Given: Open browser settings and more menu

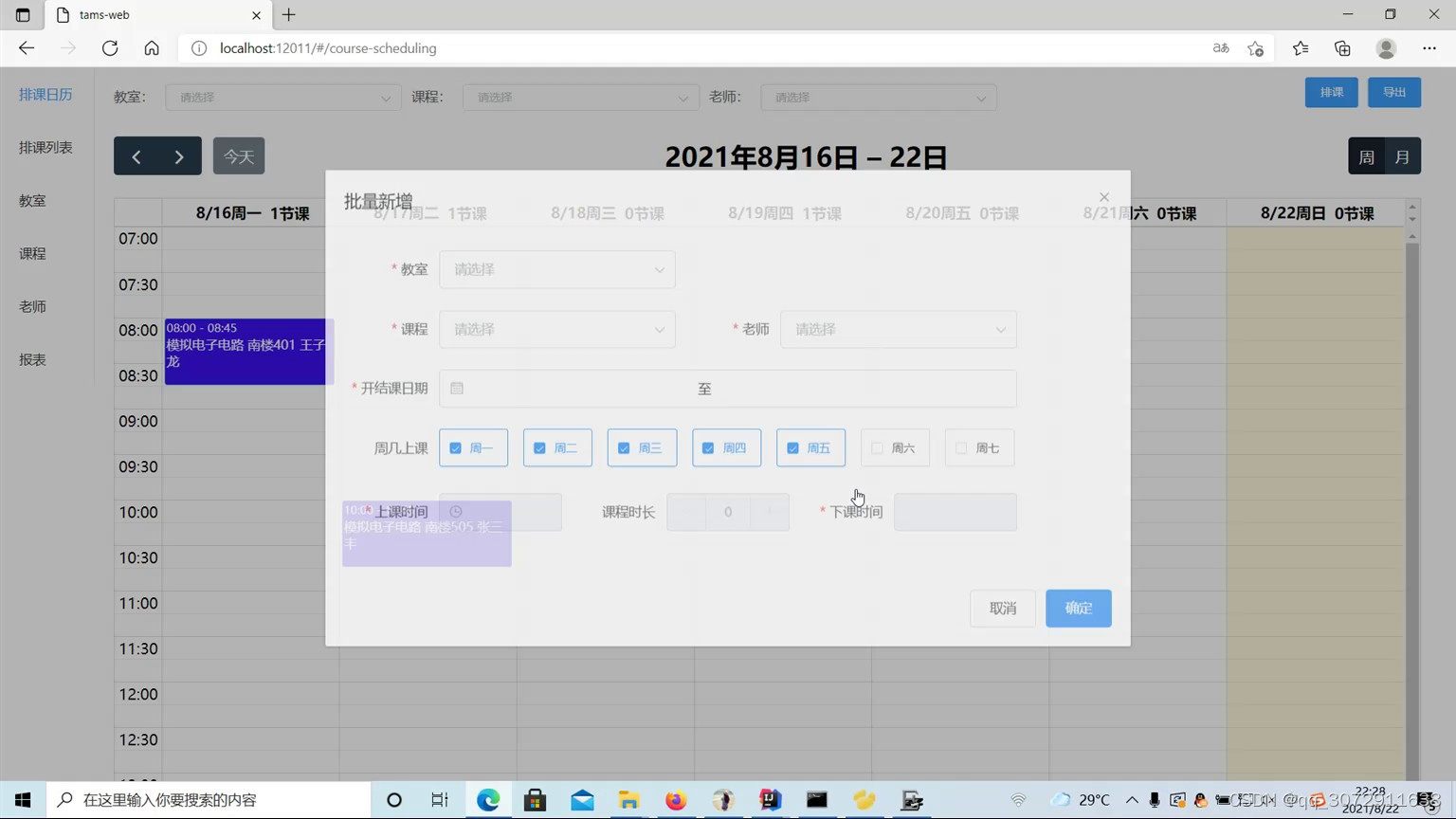Looking at the screenshot, I should pyautogui.click(x=1429, y=48).
